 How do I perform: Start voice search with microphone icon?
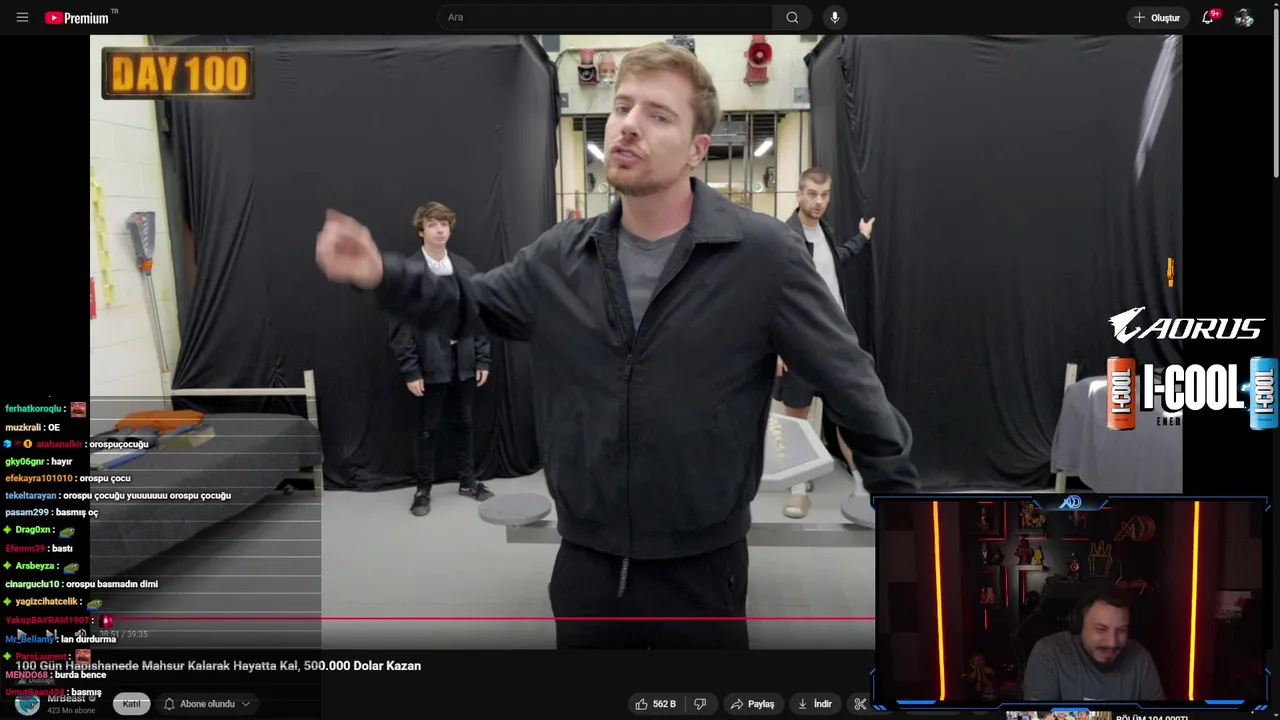[x=835, y=17]
